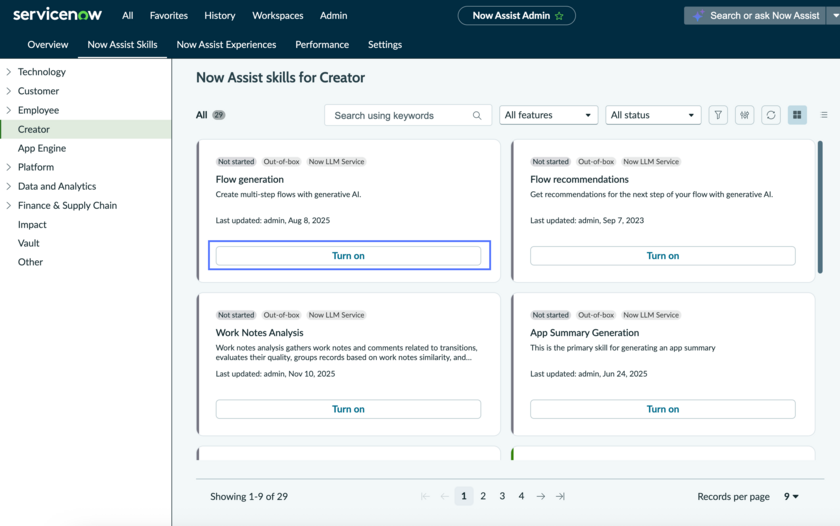Click the ServiceNow logo
Viewport: 840px width, 526px height.
coord(57,15)
